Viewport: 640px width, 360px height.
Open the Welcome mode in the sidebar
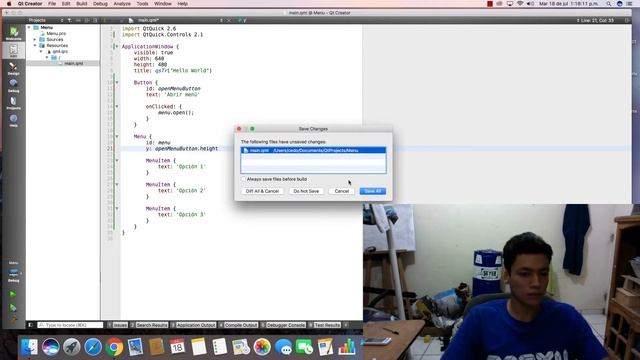click(13, 33)
